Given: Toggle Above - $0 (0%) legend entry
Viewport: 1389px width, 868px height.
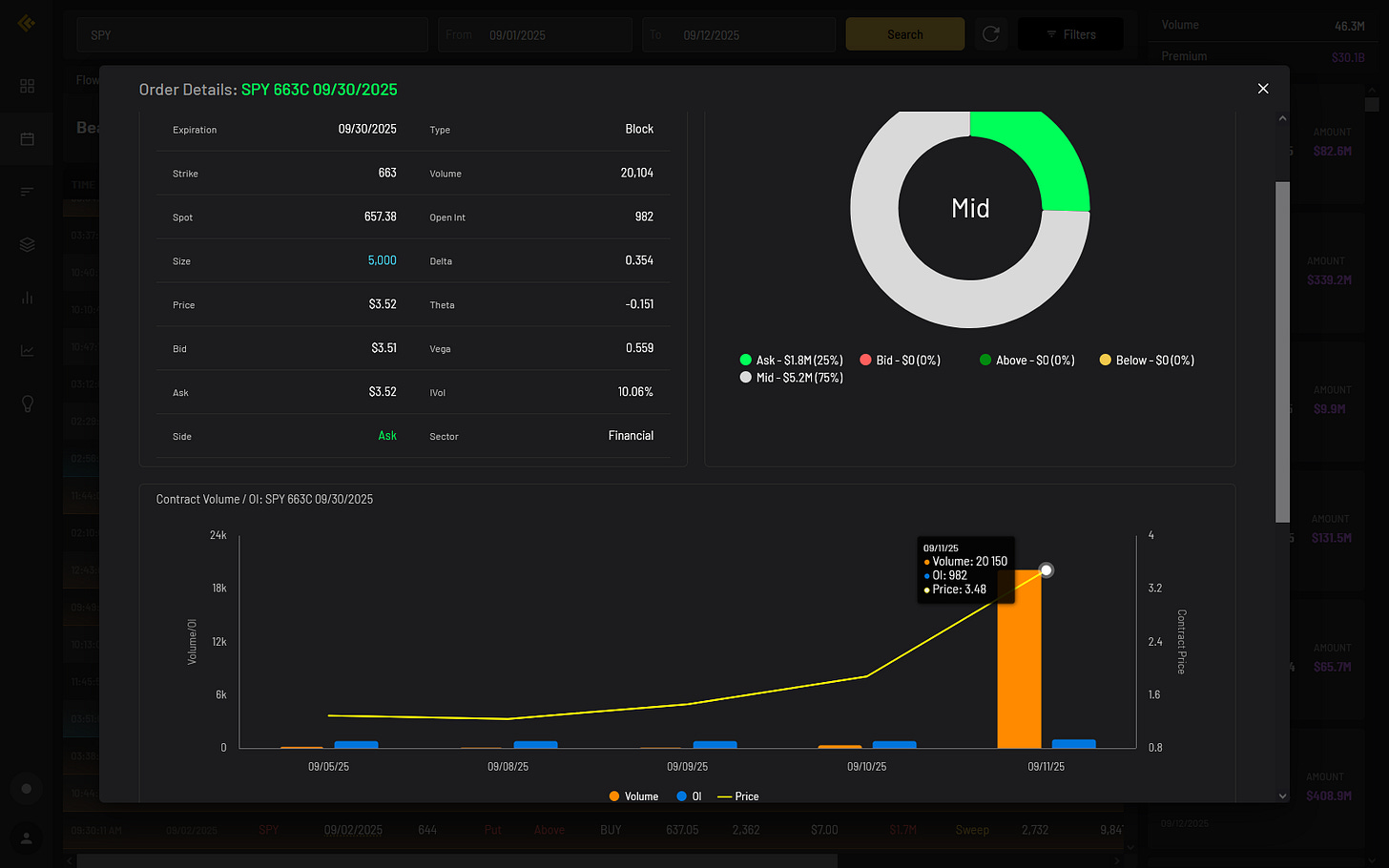Looking at the screenshot, I should (x=1026, y=361).
